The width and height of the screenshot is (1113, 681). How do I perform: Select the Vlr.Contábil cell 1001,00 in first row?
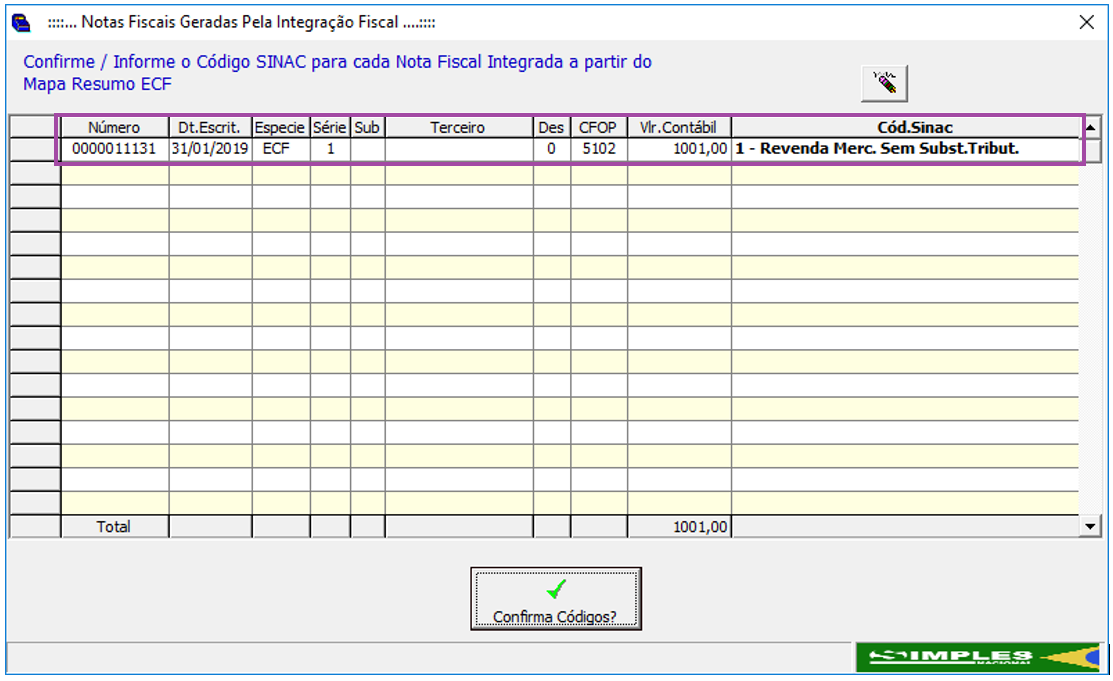(679, 149)
